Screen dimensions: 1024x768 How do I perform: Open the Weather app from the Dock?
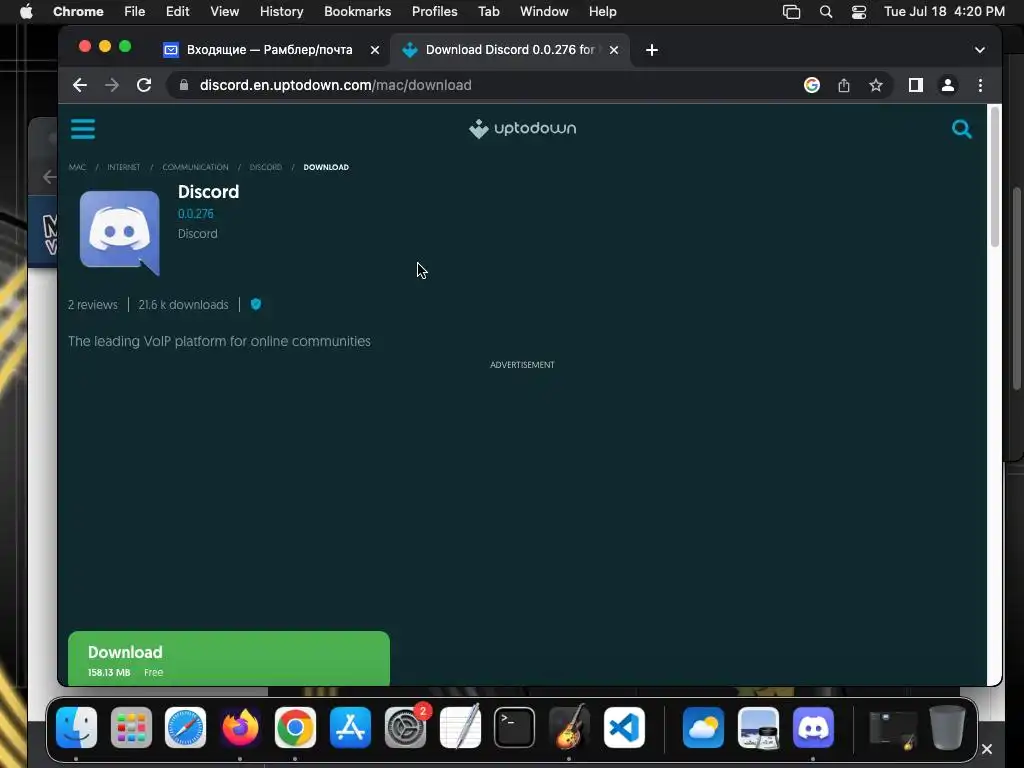click(x=703, y=727)
